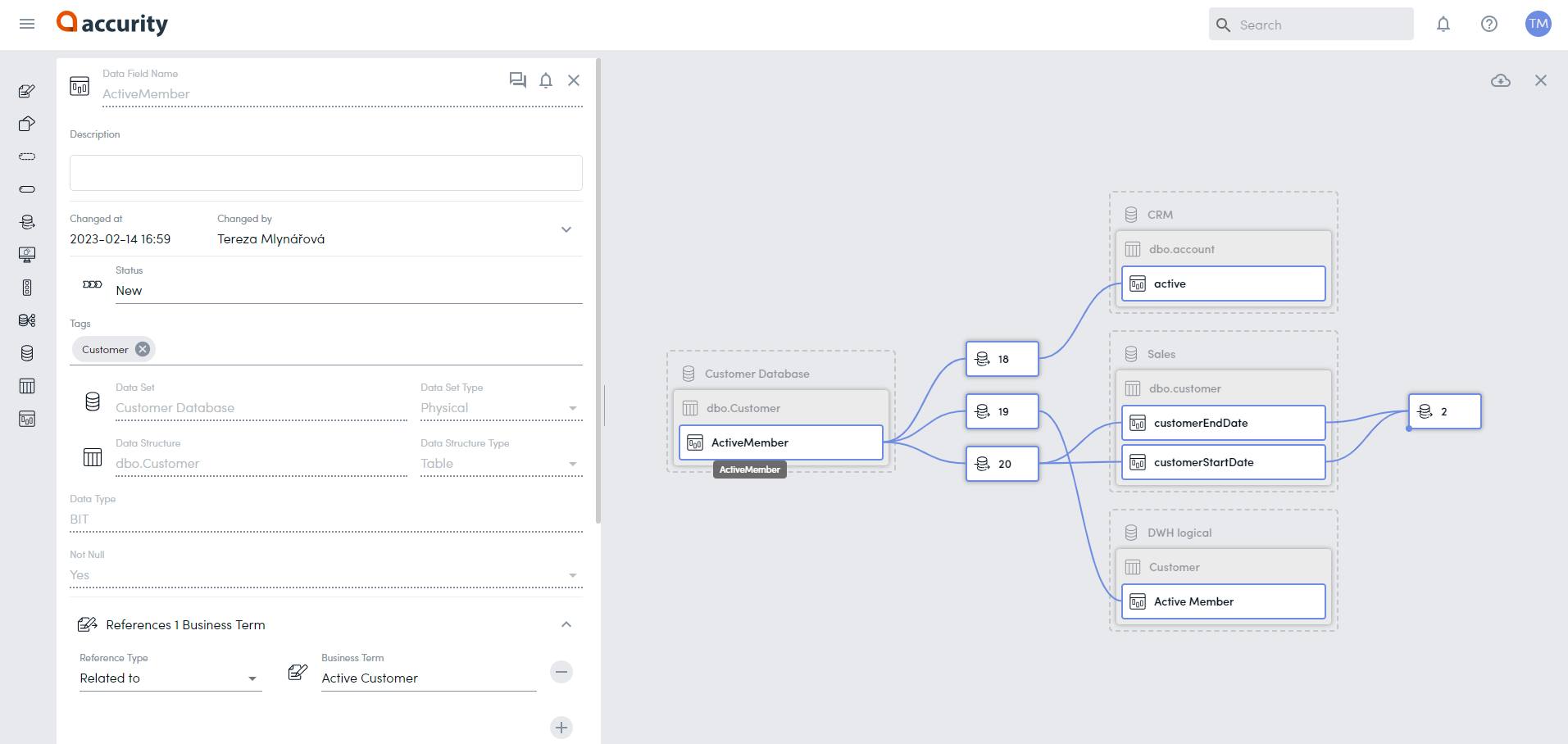Image resolution: width=1568 pixels, height=744 pixels.
Task: Open the notifications bell in top bar
Action: coord(1443,25)
